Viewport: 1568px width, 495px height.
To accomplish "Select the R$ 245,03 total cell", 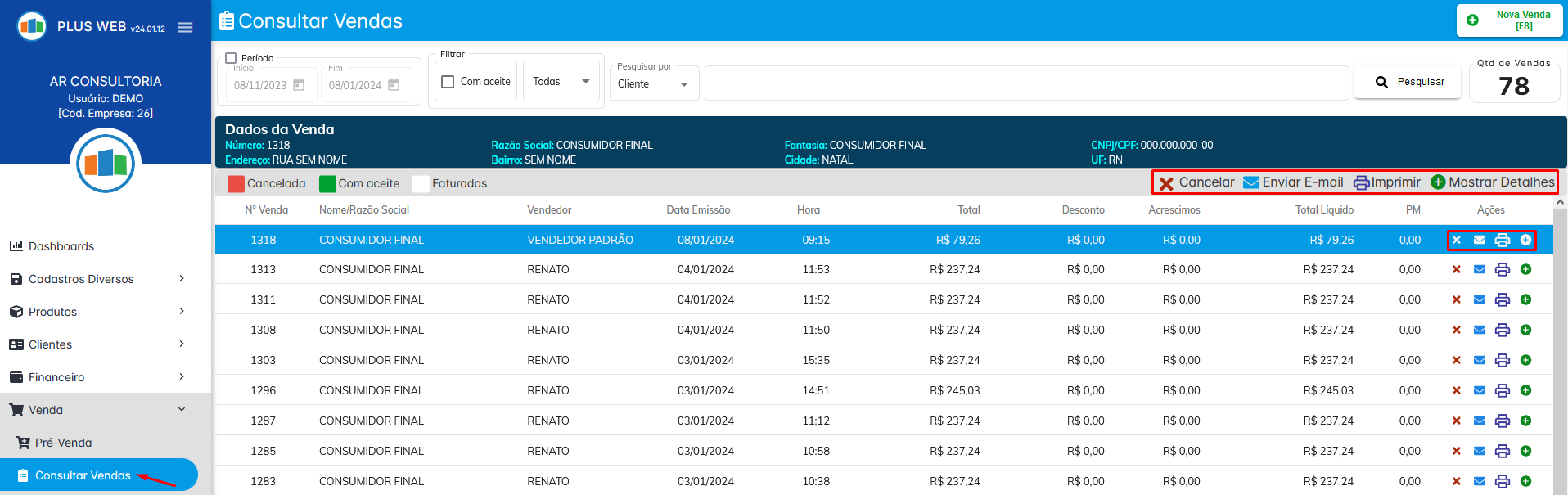I will click(x=955, y=390).
